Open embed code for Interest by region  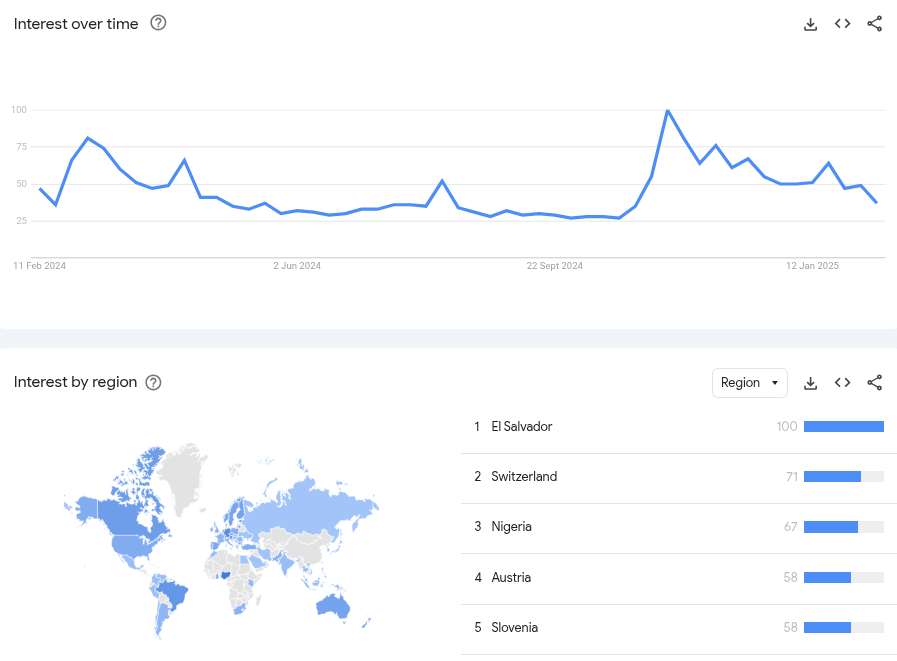(842, 382)
